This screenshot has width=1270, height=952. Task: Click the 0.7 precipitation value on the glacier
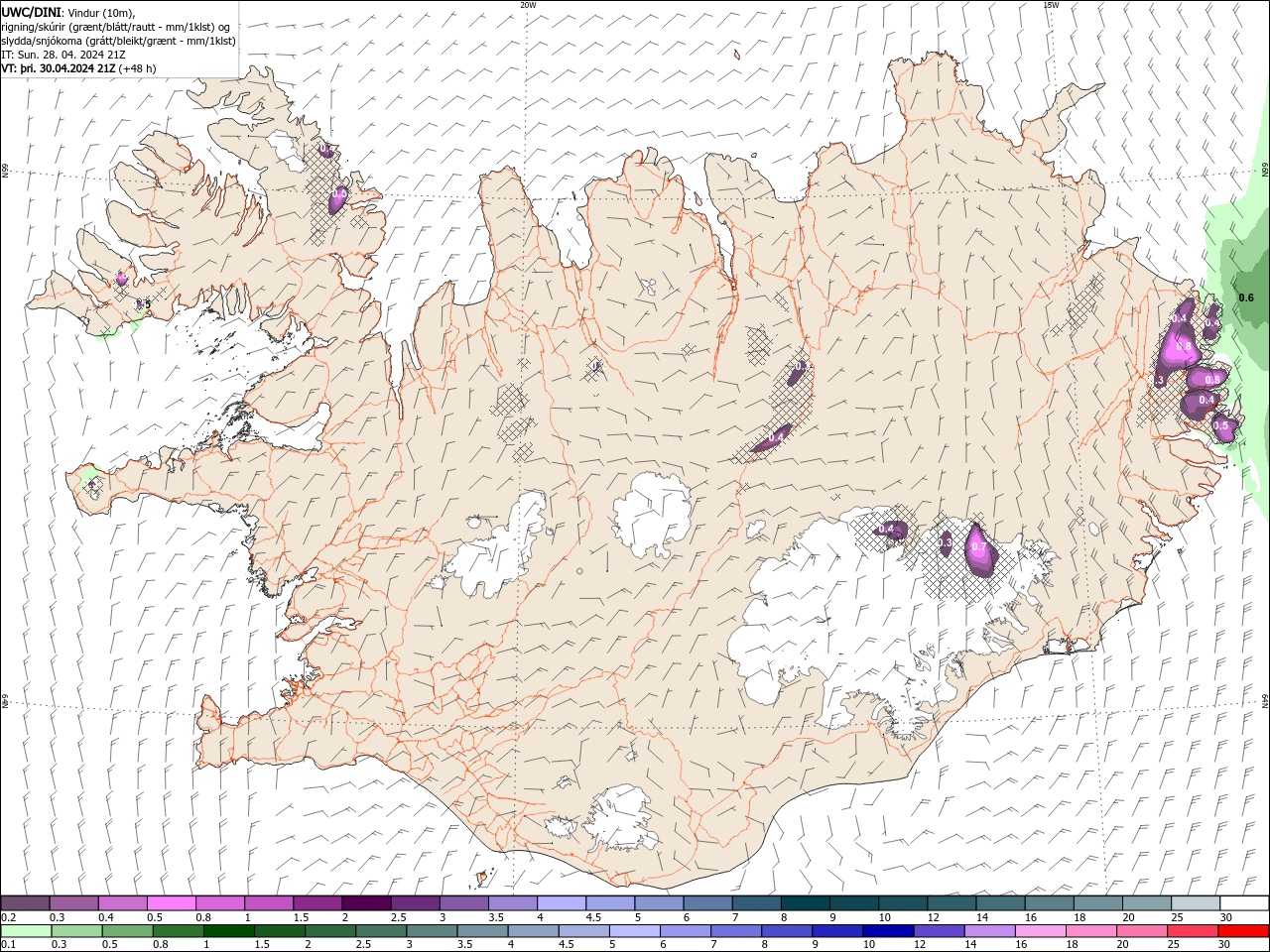pyautogui.click(x=979, y=546)
